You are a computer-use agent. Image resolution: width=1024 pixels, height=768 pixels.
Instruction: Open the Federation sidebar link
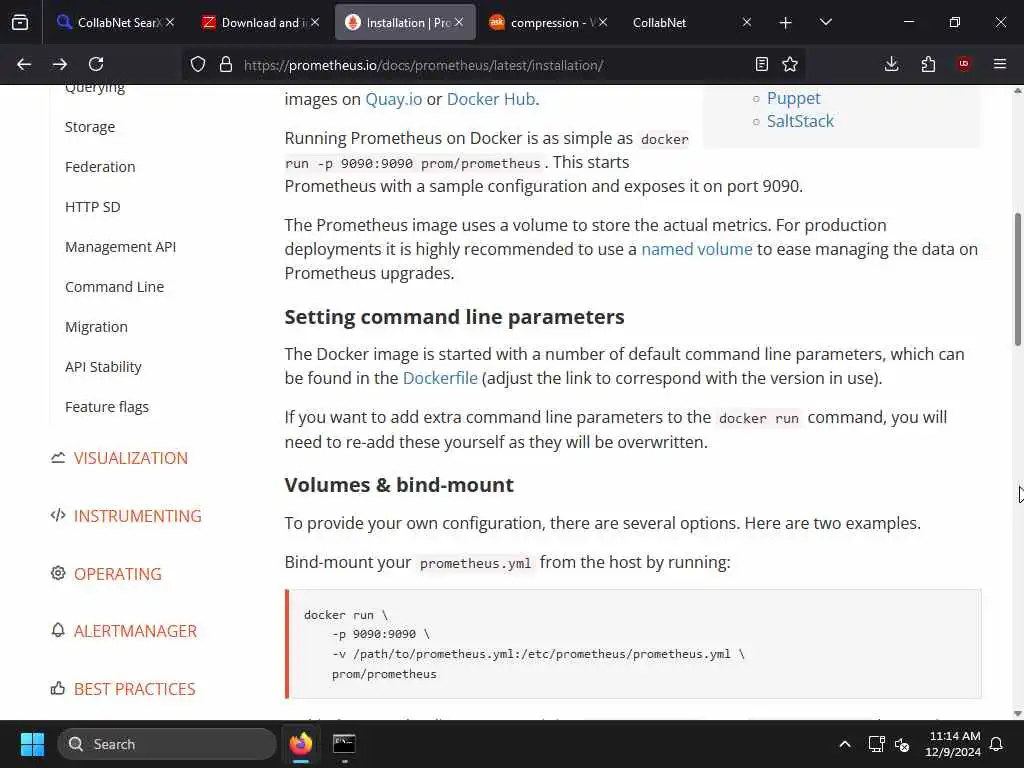pyautogui.click(x=100, y=167)
